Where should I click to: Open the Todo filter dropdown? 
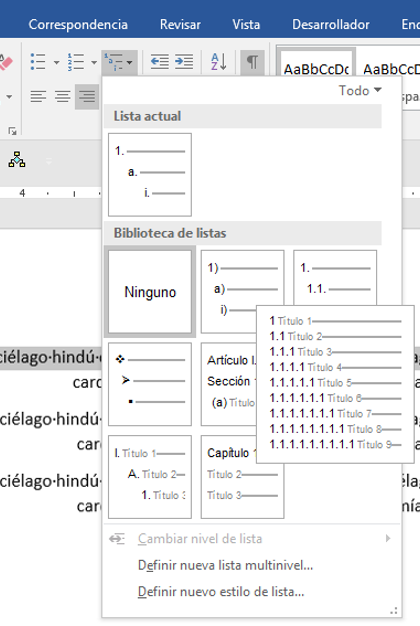pos(360,91)
